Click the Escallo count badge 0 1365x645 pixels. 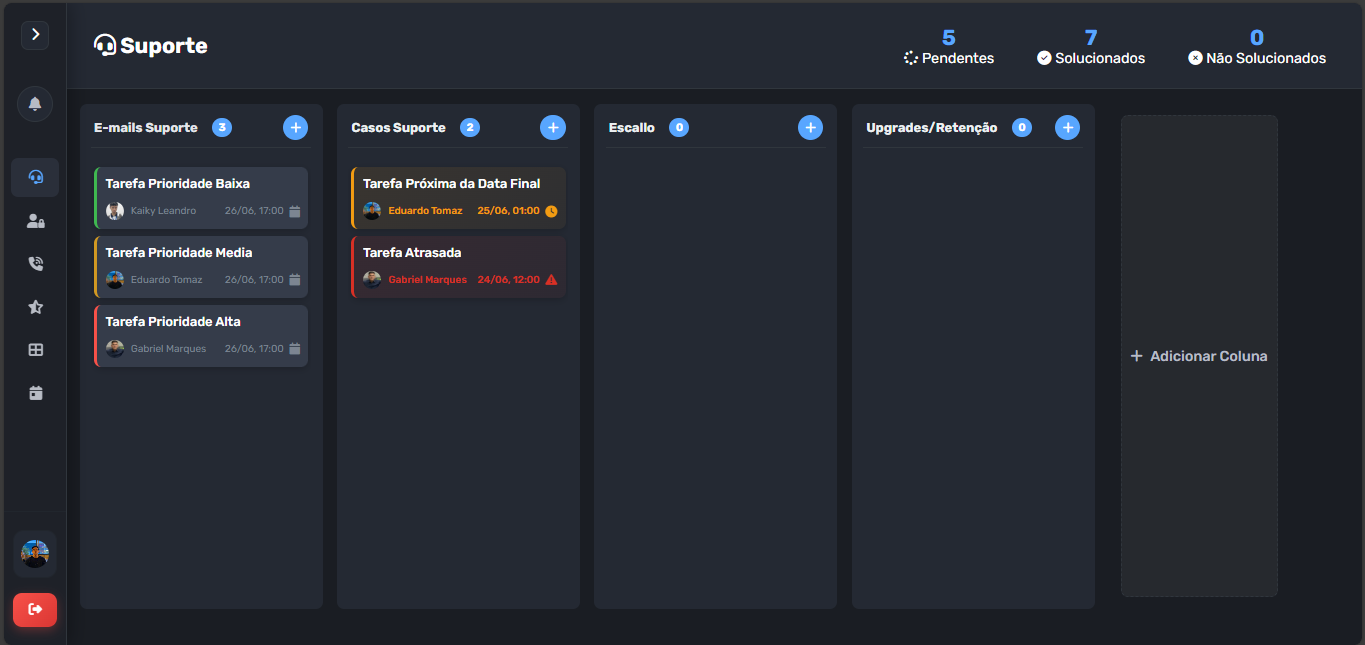tap(679, 127)
